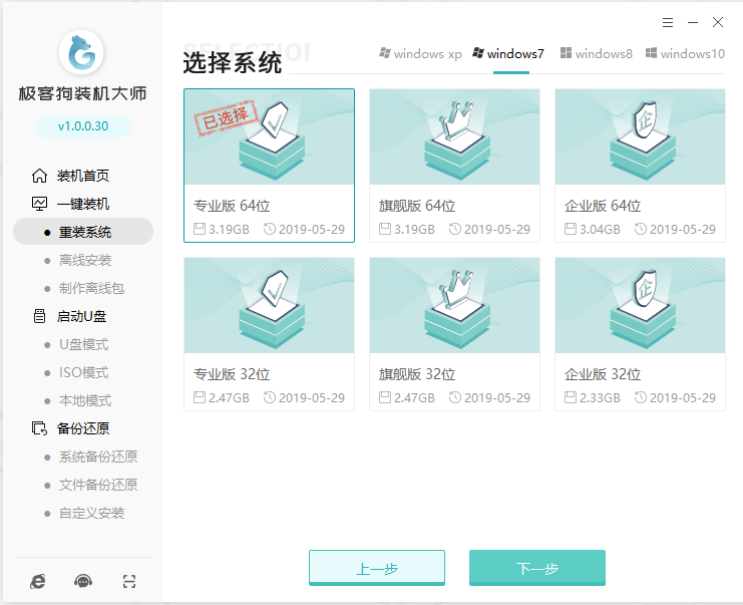Choose the 企业版 64位 system card

tap(640, 165)
